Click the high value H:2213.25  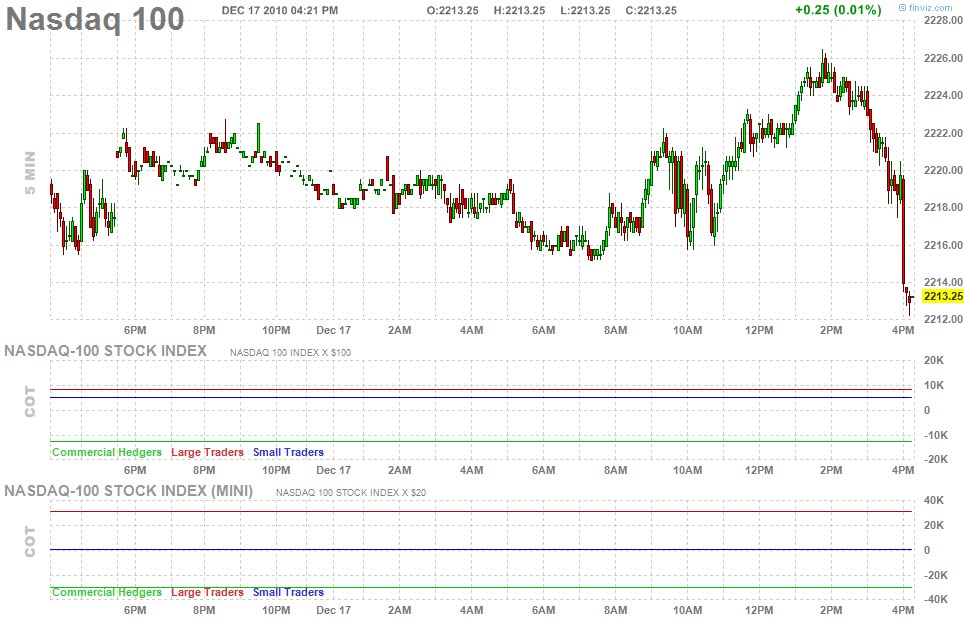[519, 10]
